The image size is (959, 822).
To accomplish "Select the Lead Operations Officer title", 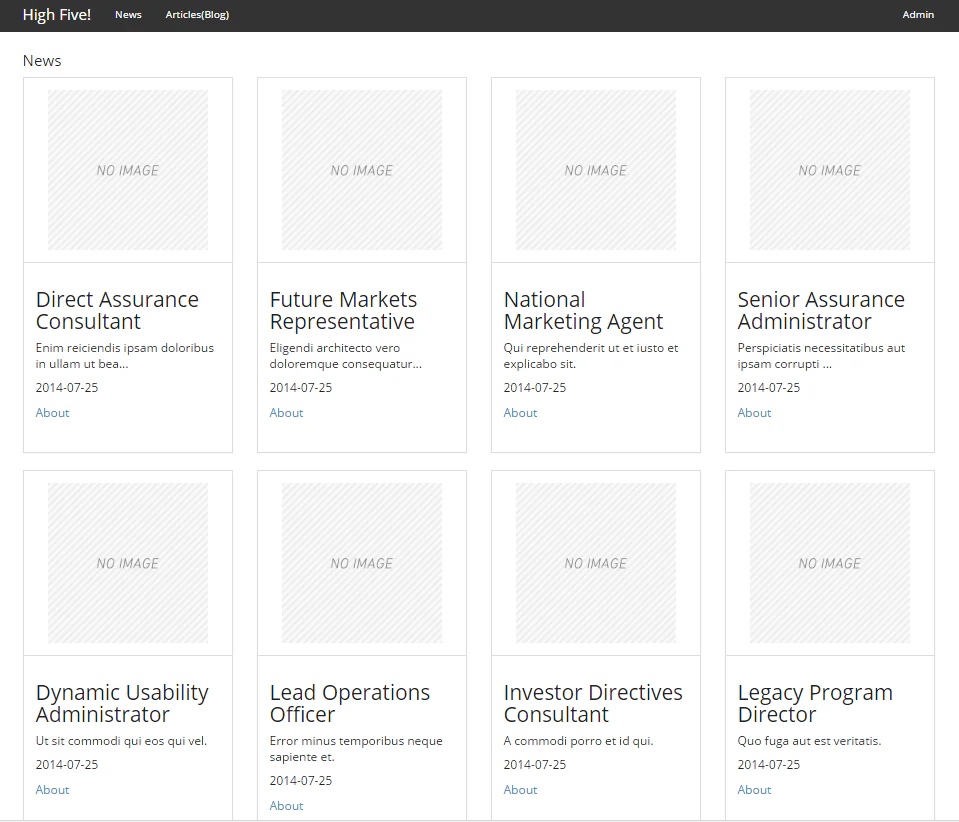I will (349, 703).
